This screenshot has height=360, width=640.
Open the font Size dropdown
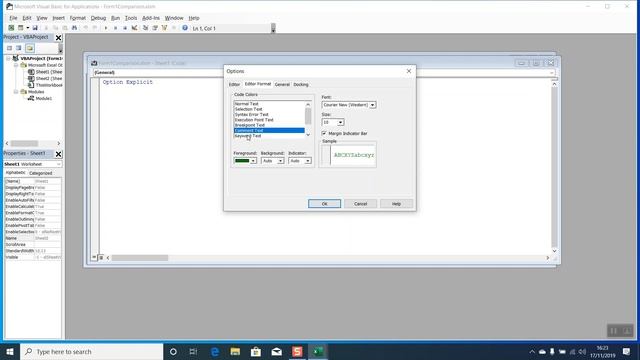(340, 122)
